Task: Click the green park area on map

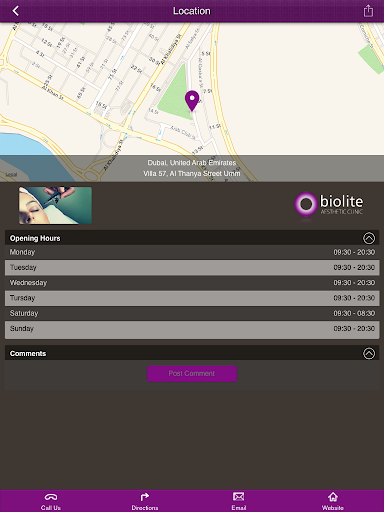Action: click(x=174, y=93)
